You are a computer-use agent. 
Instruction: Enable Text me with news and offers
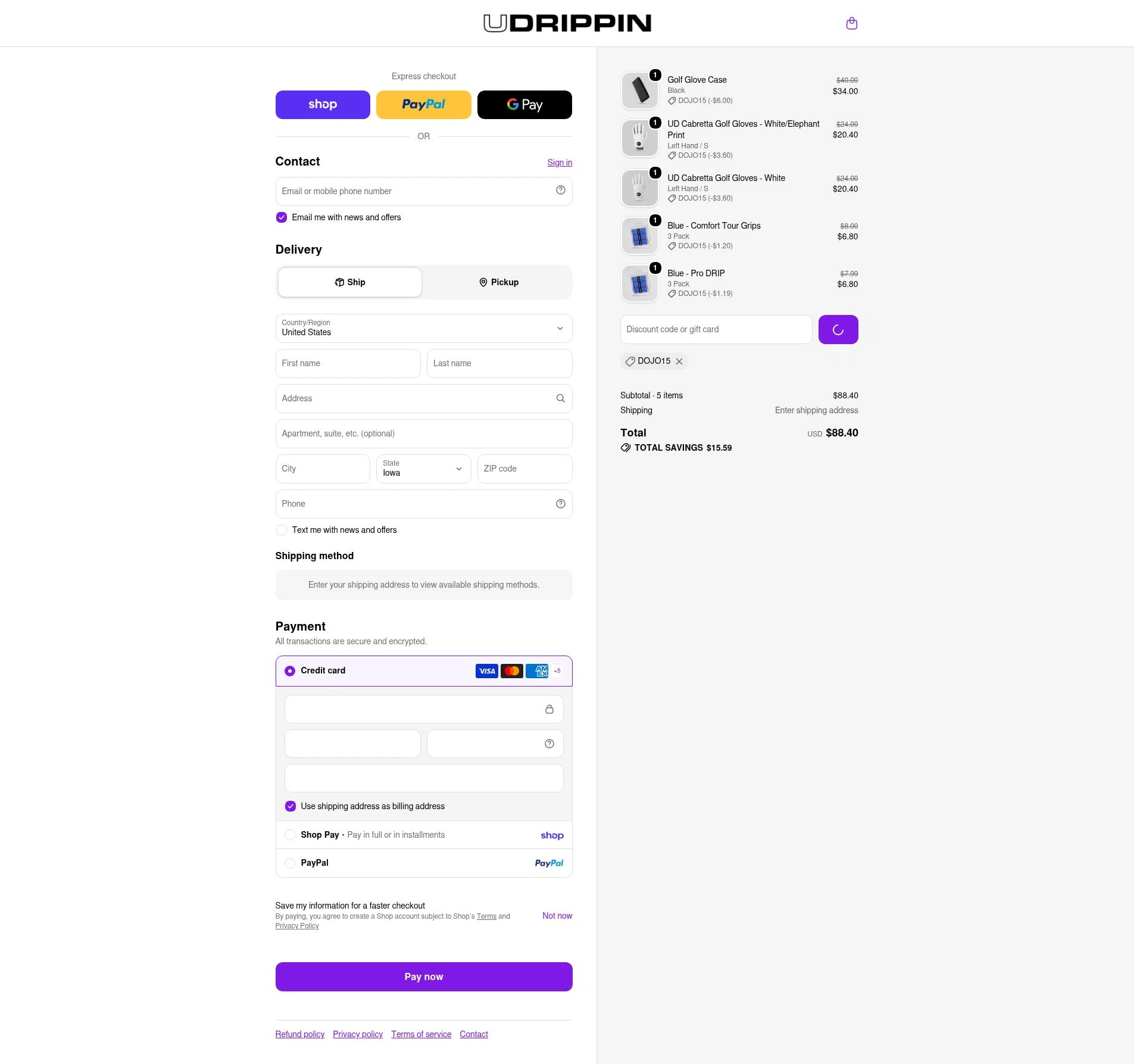282,530
